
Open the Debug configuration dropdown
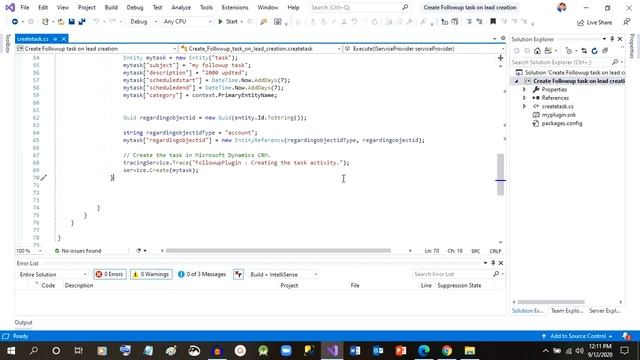(143, 22)
